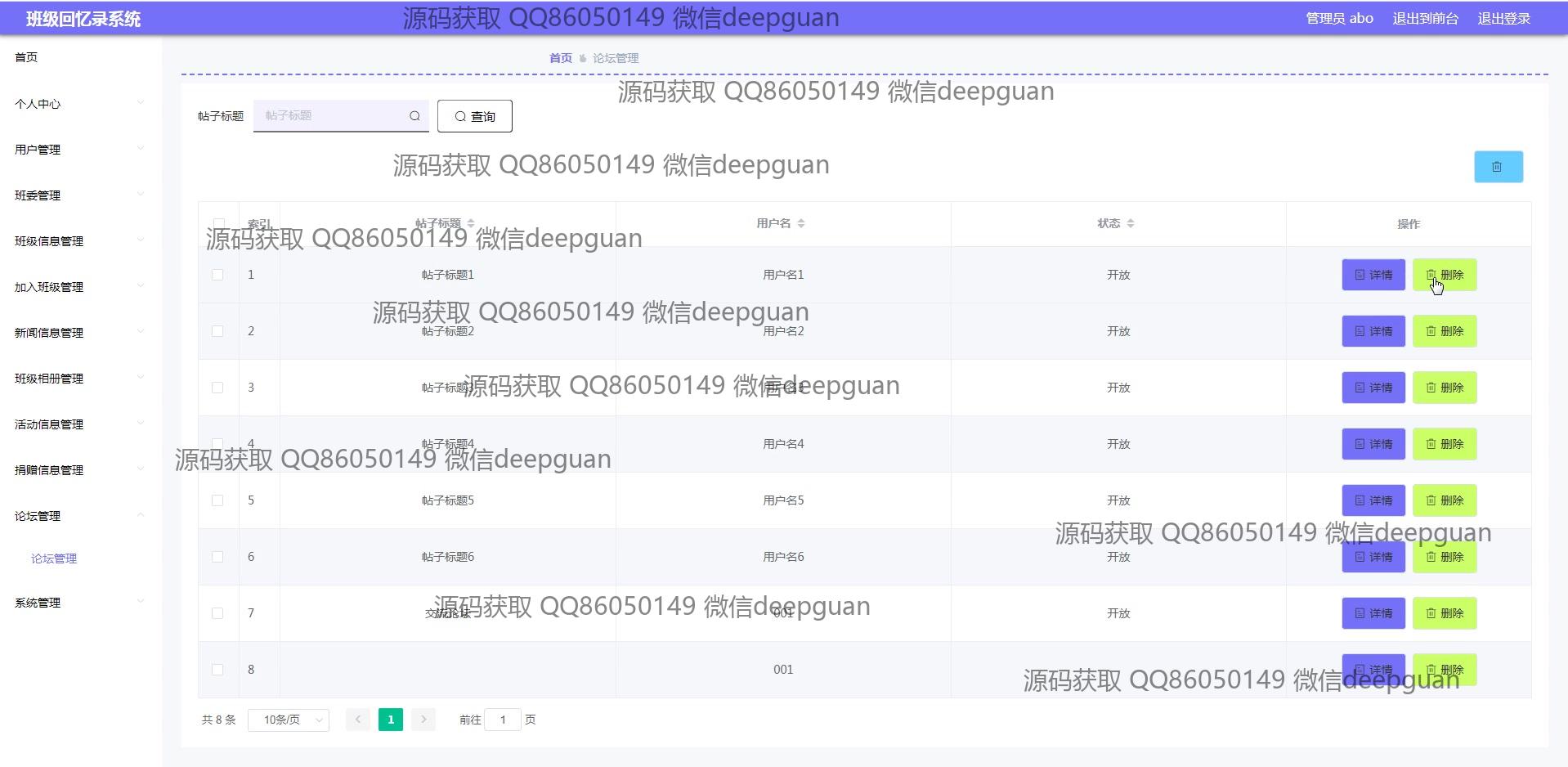Click the 查询 search button

(x=474, y=116)
